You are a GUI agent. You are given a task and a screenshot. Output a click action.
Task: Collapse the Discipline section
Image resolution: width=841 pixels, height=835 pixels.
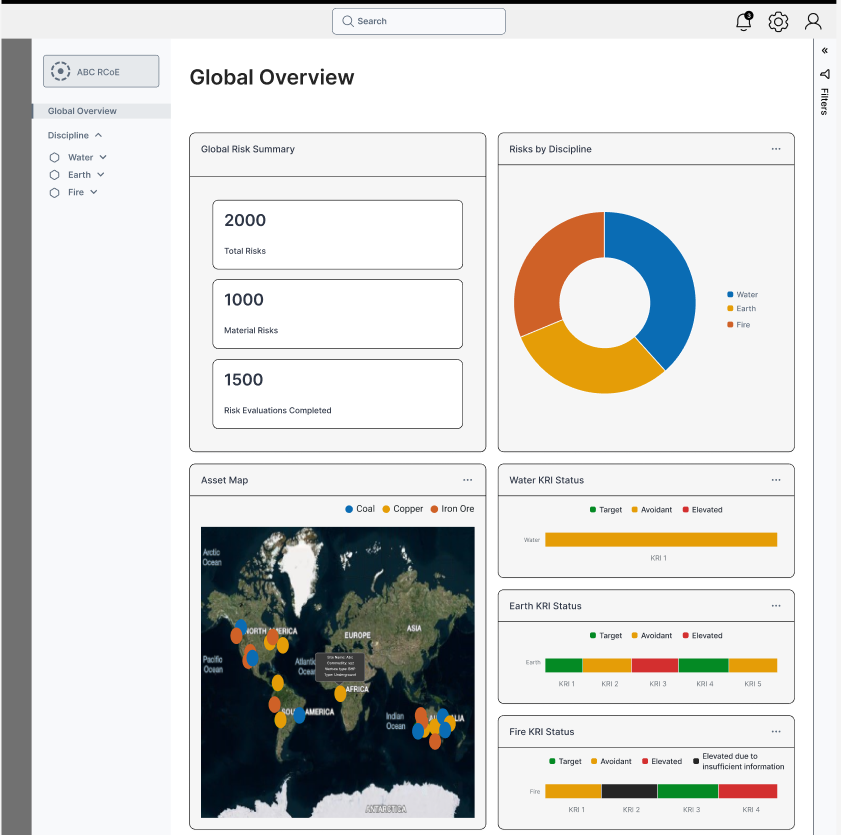coord(98,134)
